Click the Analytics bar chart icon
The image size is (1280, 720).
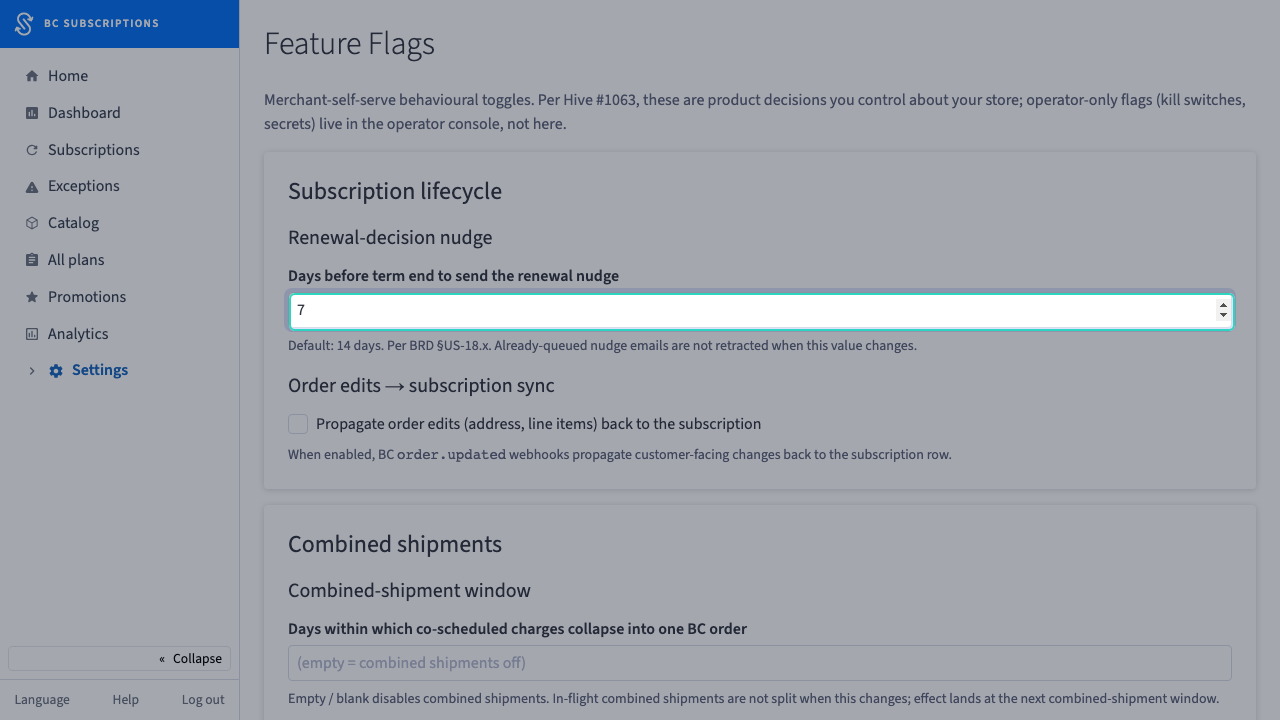[32, 334]
